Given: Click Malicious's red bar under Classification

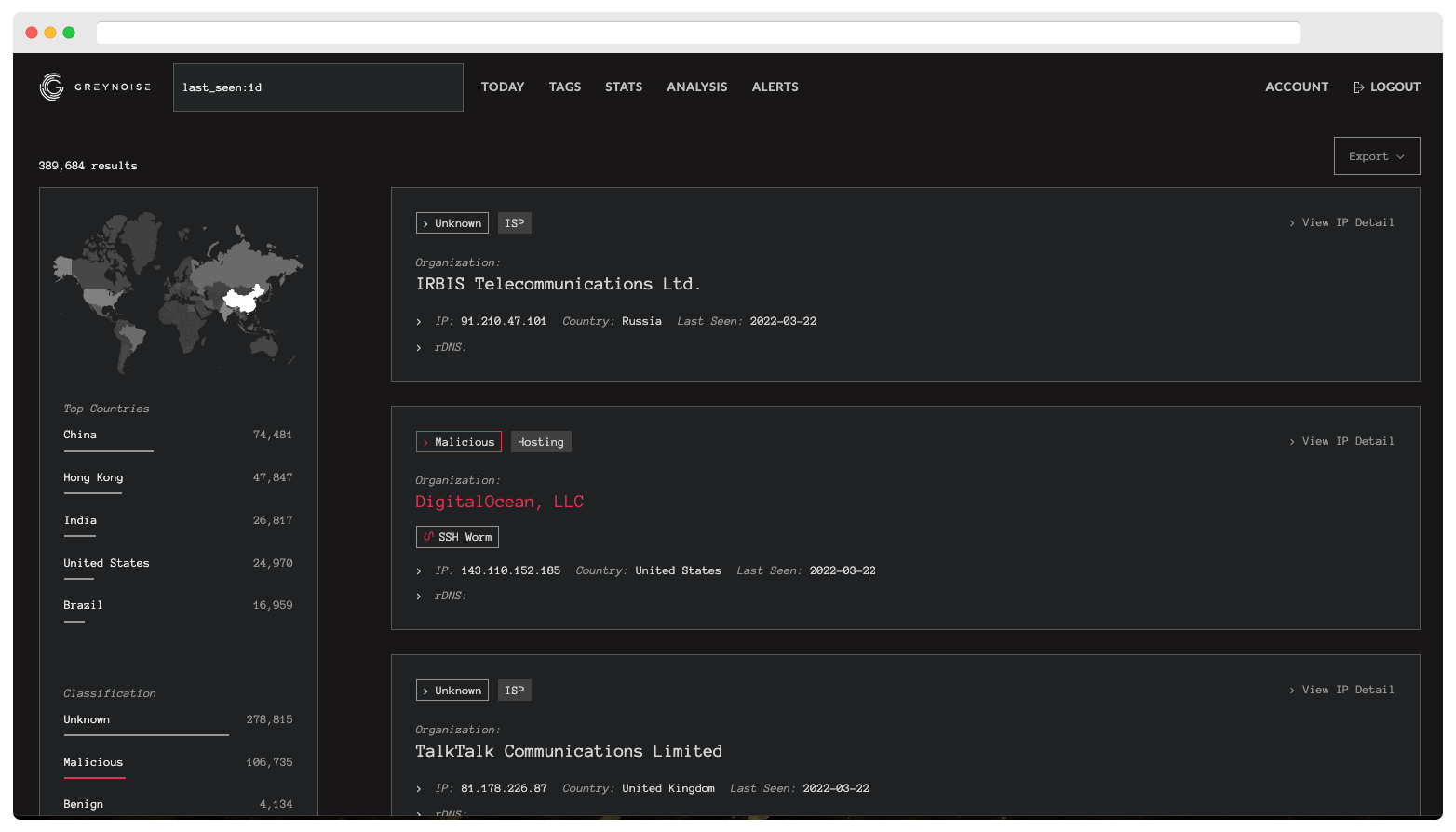Looking at the screenshot, I should pos(94,778).
